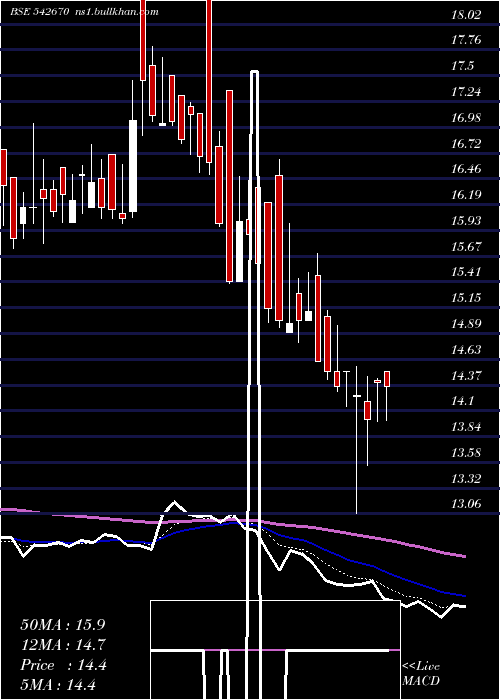Click the '5MA : 14.4' readout
The width and height of the screenshot is (500, 700).
click(x=58, y=684)
